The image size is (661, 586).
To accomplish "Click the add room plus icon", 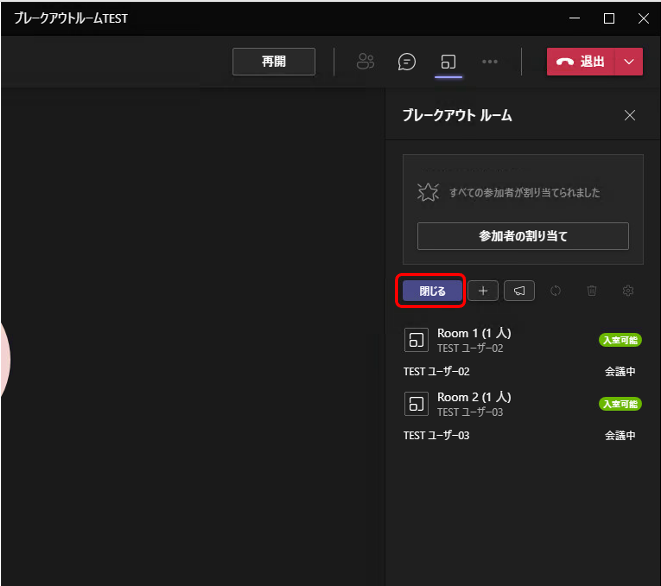I will coord(483,290).
